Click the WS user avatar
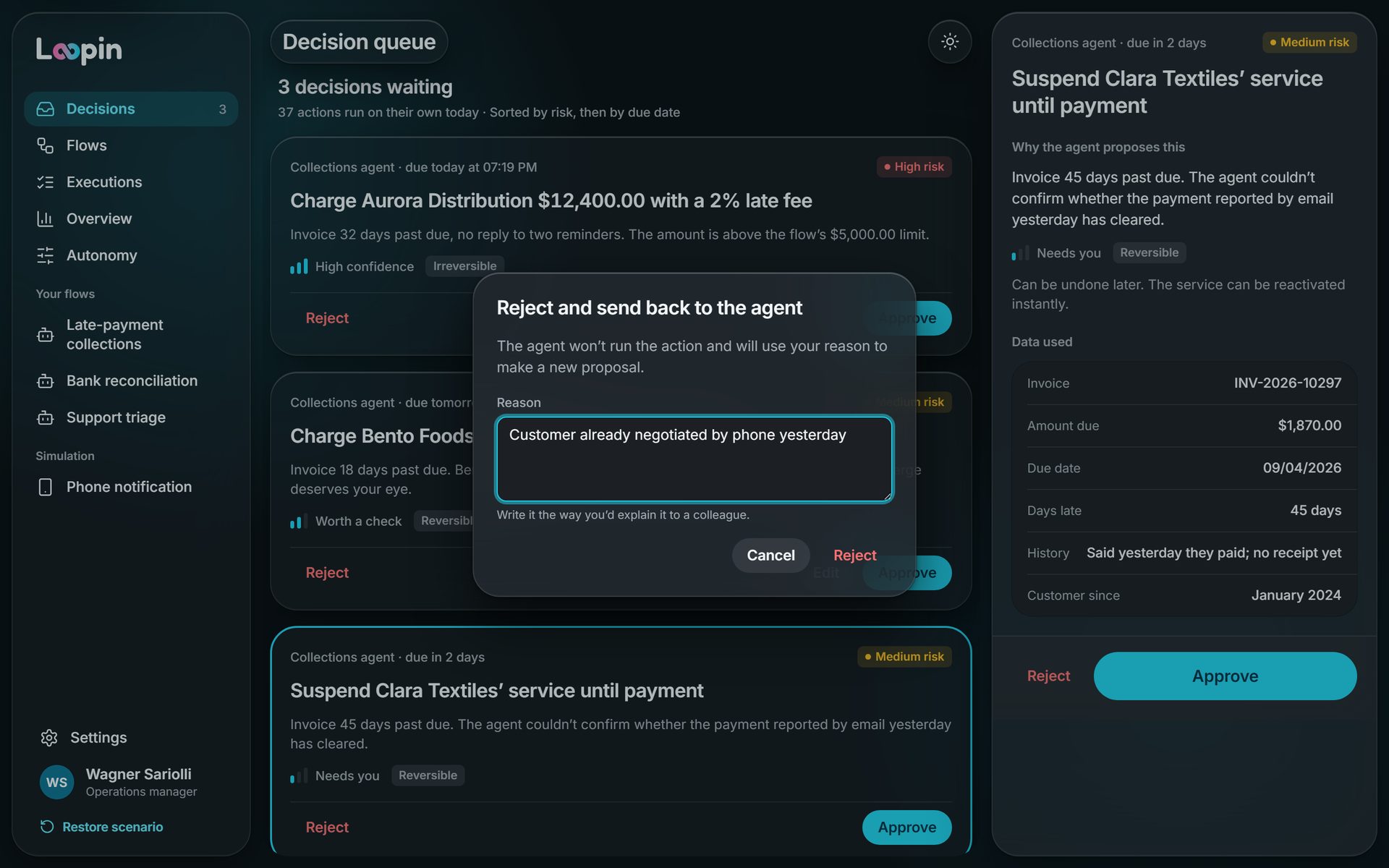This screenshot has width=1389, height=868. pos(56,782)
